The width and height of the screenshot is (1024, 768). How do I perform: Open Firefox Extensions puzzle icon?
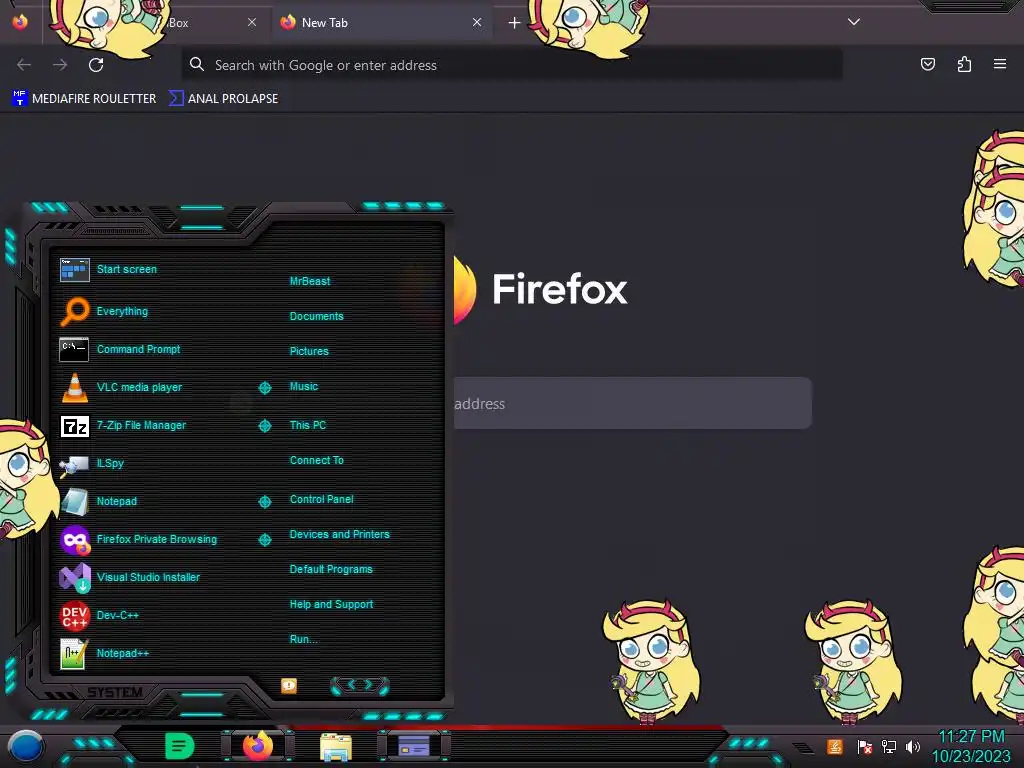pyautogui.click(x=964, y=64)
